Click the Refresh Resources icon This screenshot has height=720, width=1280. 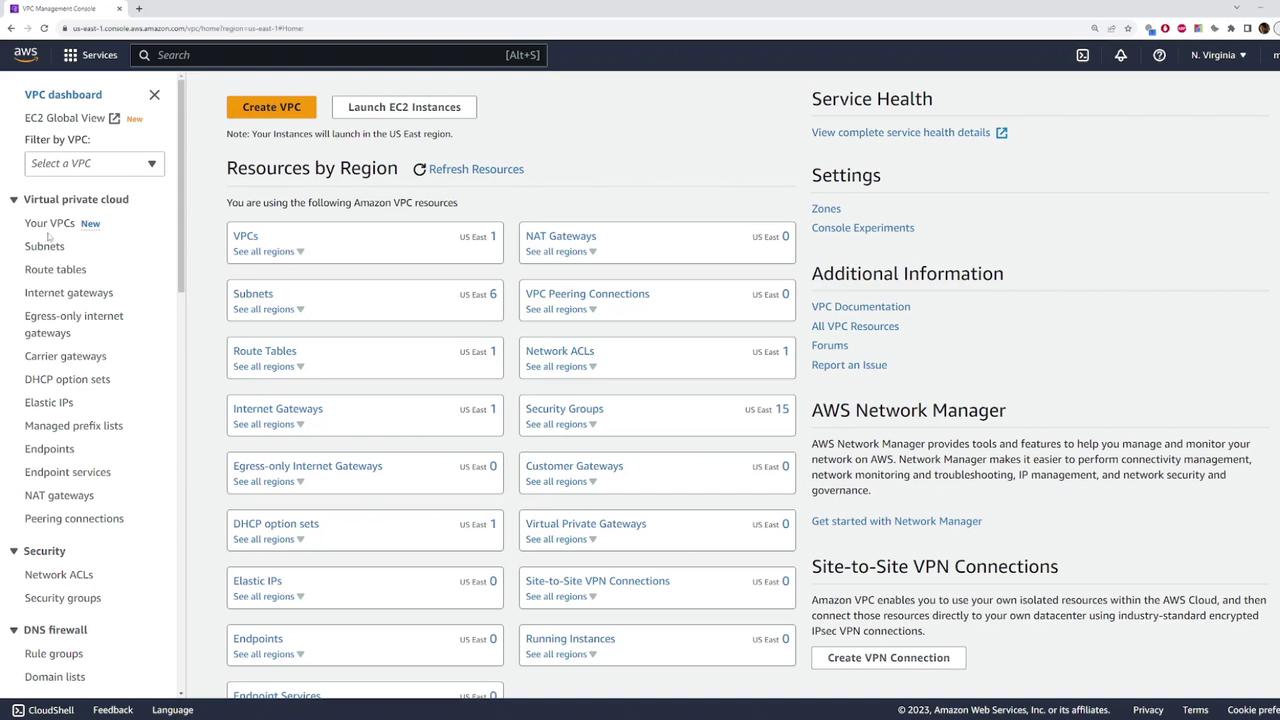pos(420,170)
